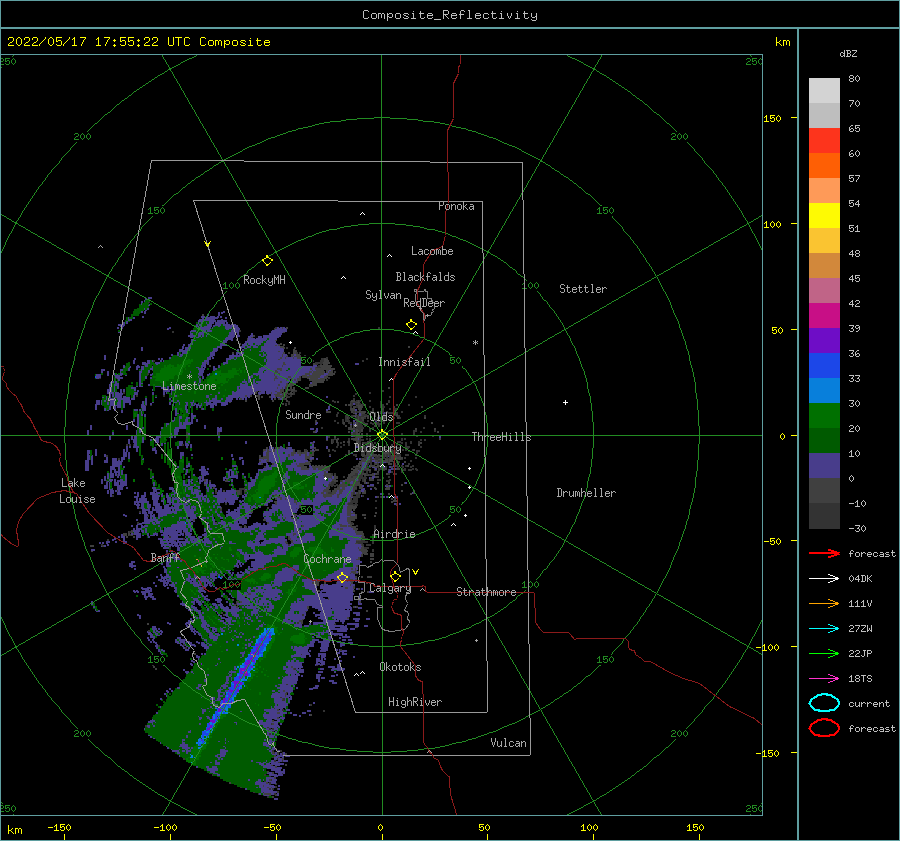The image size is (900, 841).
Task: Click the white plus marker east of ThreeHills
Action: 565,402
